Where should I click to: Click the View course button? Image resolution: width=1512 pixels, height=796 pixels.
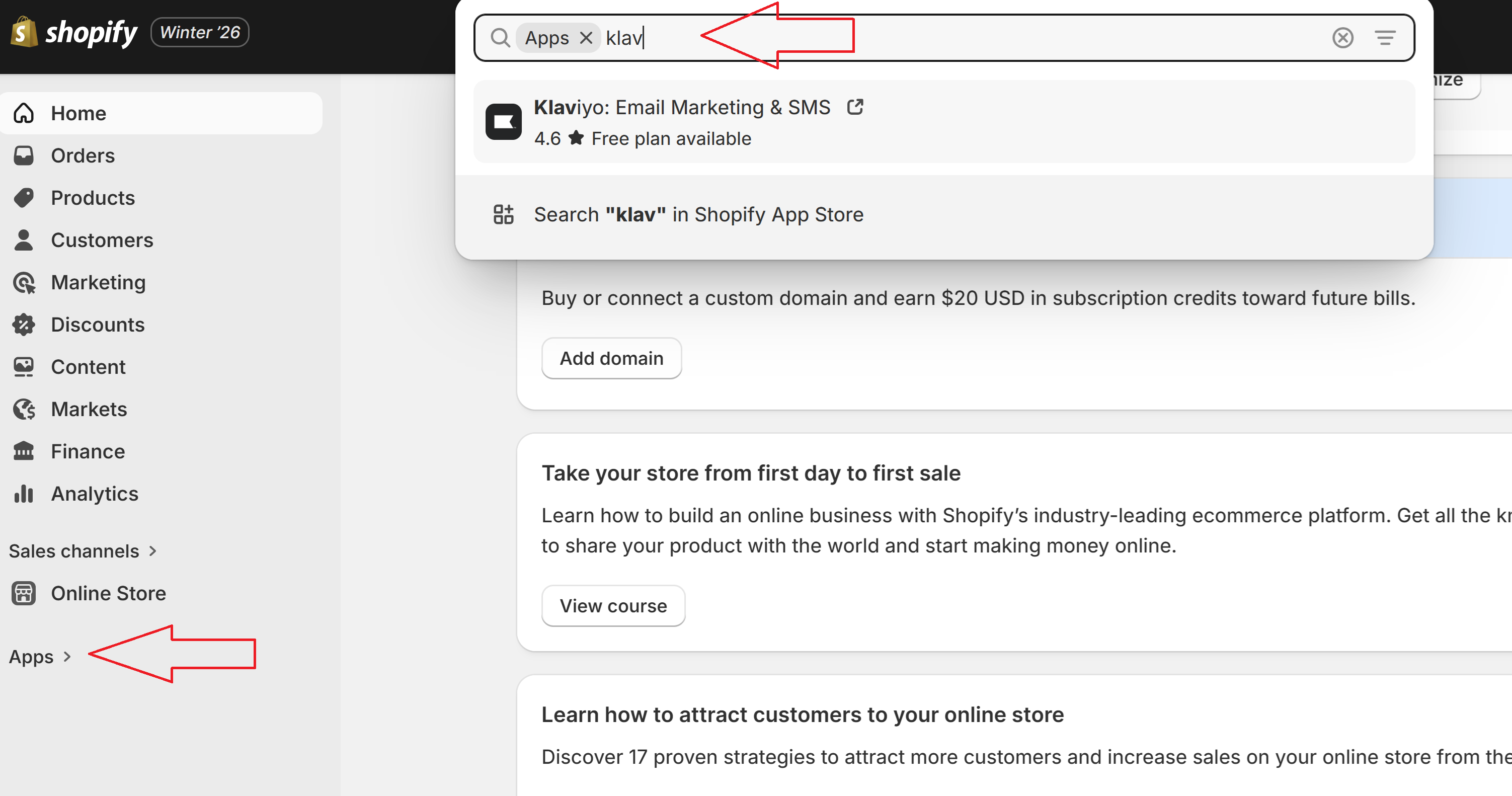(x=613, y=606)
